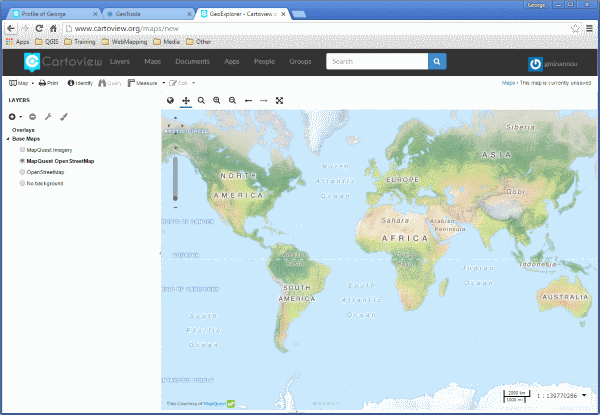
Task: Click in the Search input field
Action: pyautogui.click(x=377, y=62)
